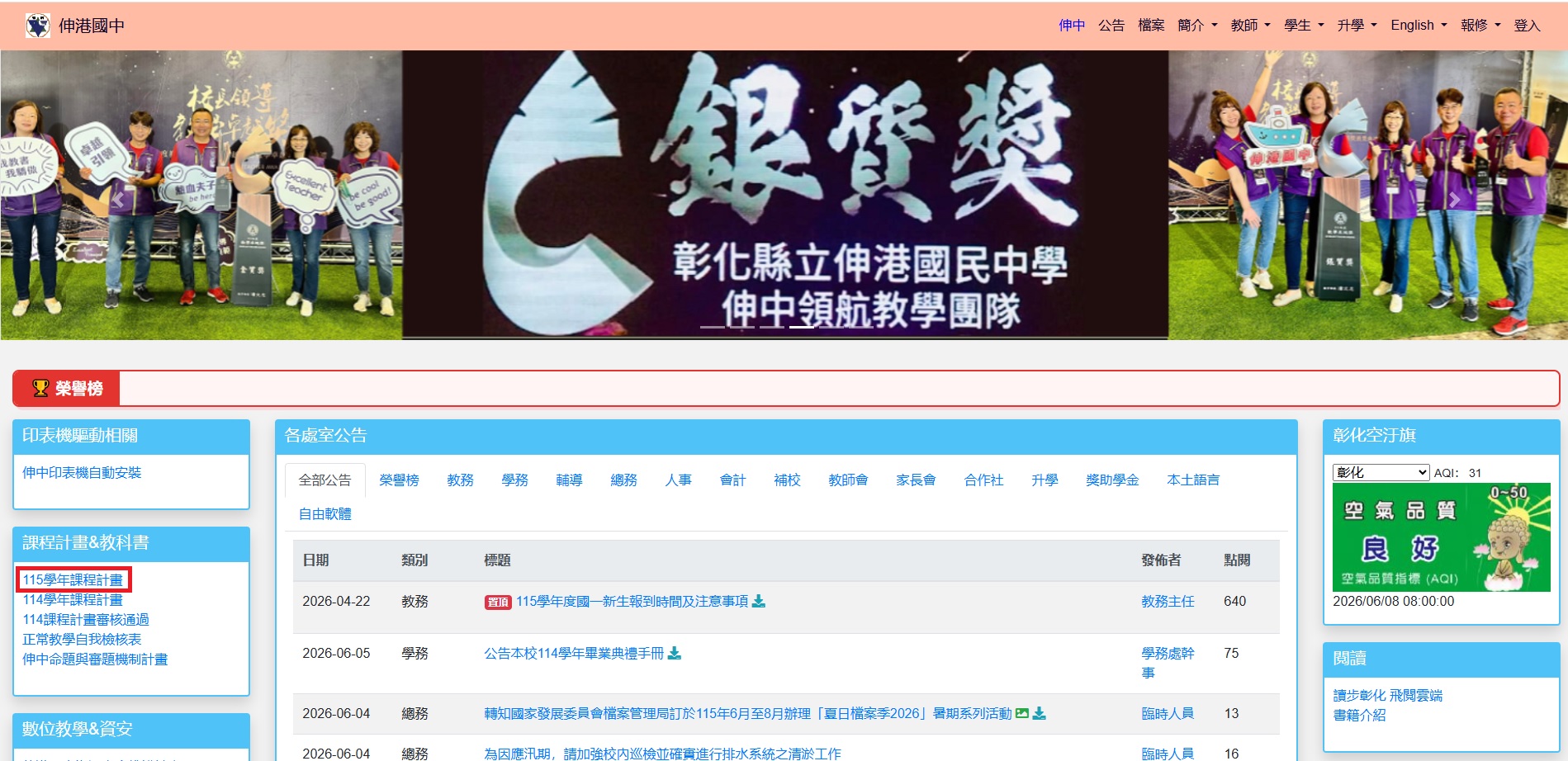
Task: Click the image icon on the 夏日檔案季2026 notice
Action: [x=1022, y=714]
